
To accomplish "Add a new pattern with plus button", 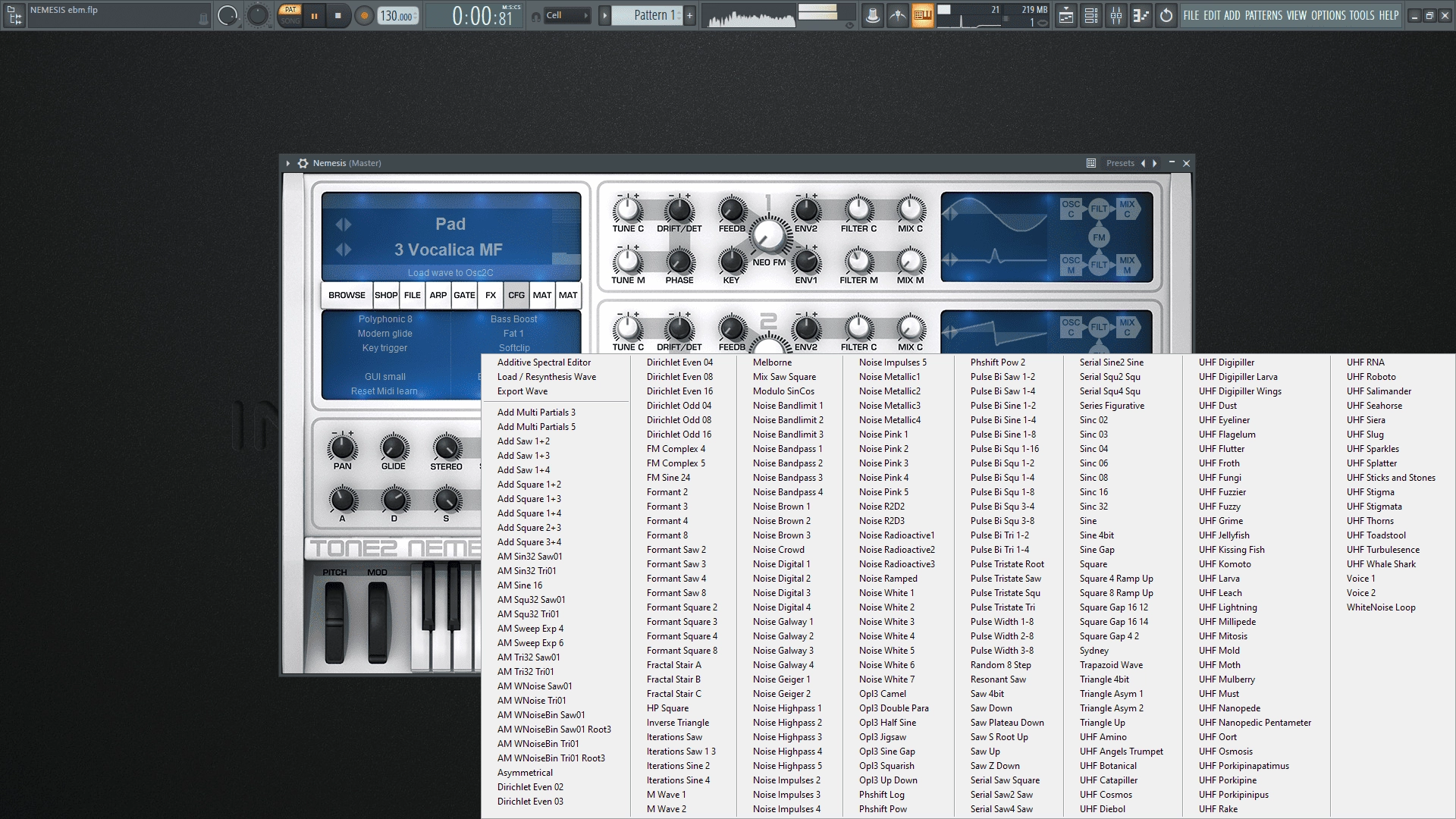I will [x=689, y=15].
